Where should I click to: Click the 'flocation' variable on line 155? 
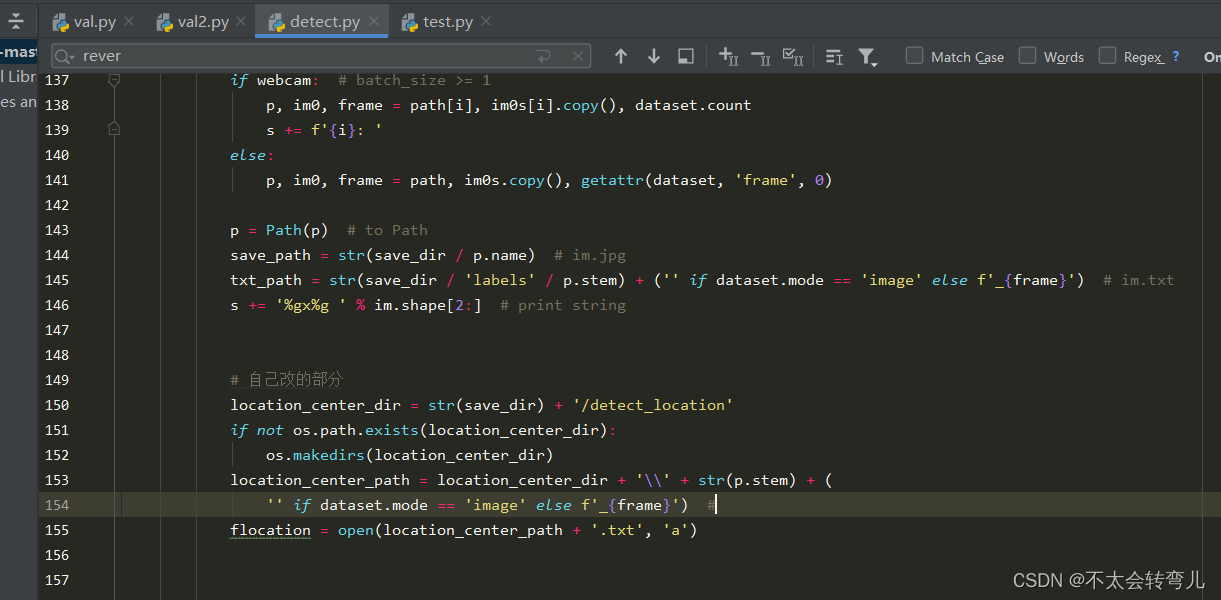pyautogui.click(x=270, y=530)
